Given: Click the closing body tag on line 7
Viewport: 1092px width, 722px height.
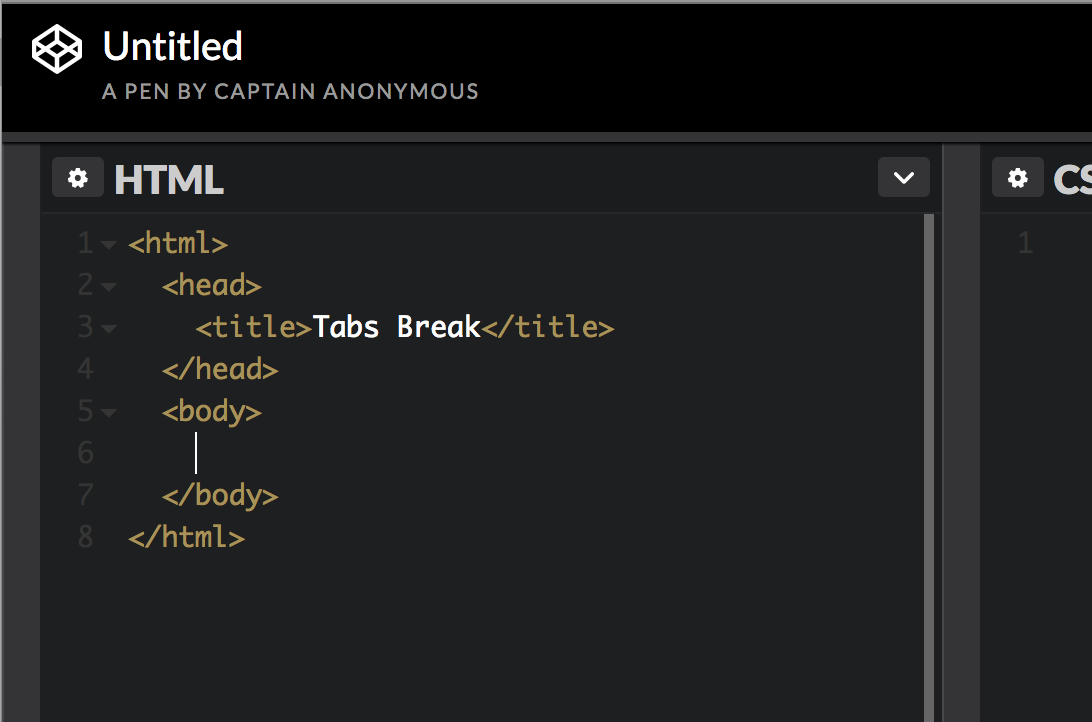Looking at the screenshot, I should 220,496.
